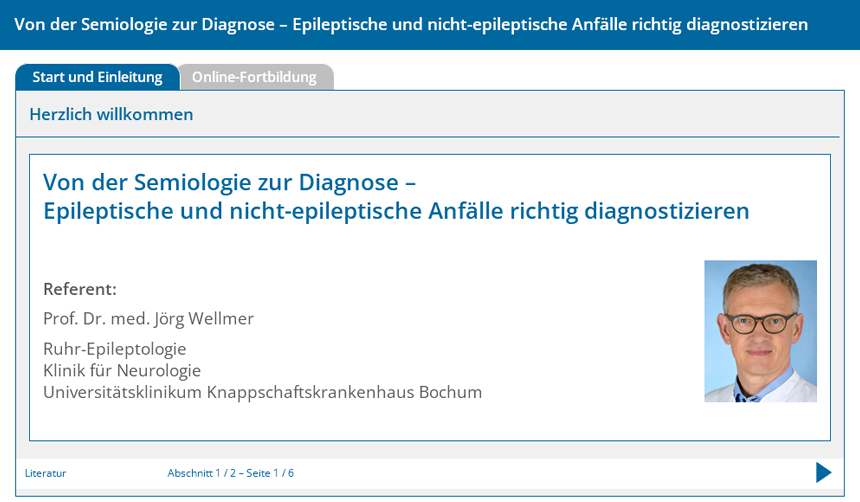Go to the next page arrow

pos(823,472)
